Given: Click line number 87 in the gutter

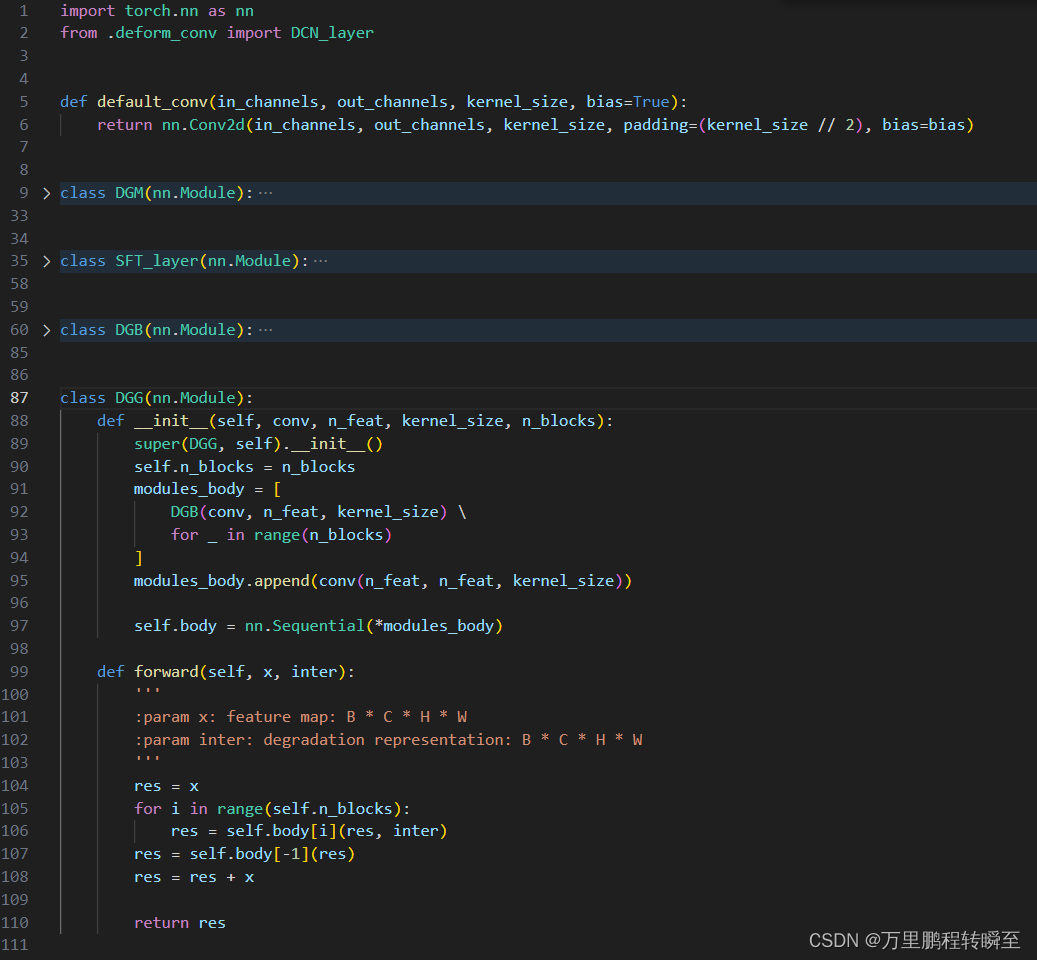Looking at the screenshot, I should (19, 398).
